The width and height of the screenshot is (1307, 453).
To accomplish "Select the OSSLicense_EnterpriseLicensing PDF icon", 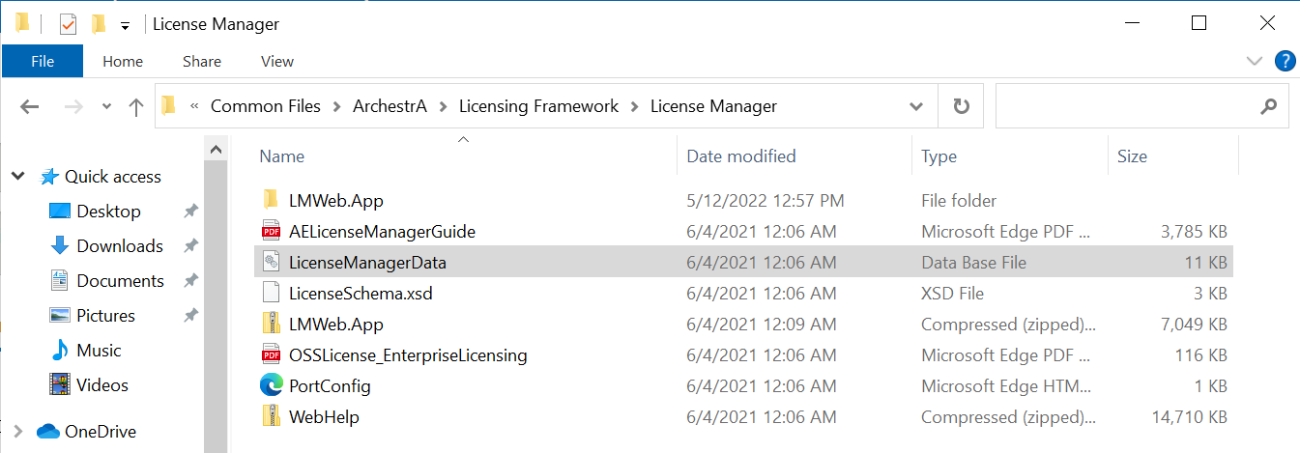I will click(270, 355).
